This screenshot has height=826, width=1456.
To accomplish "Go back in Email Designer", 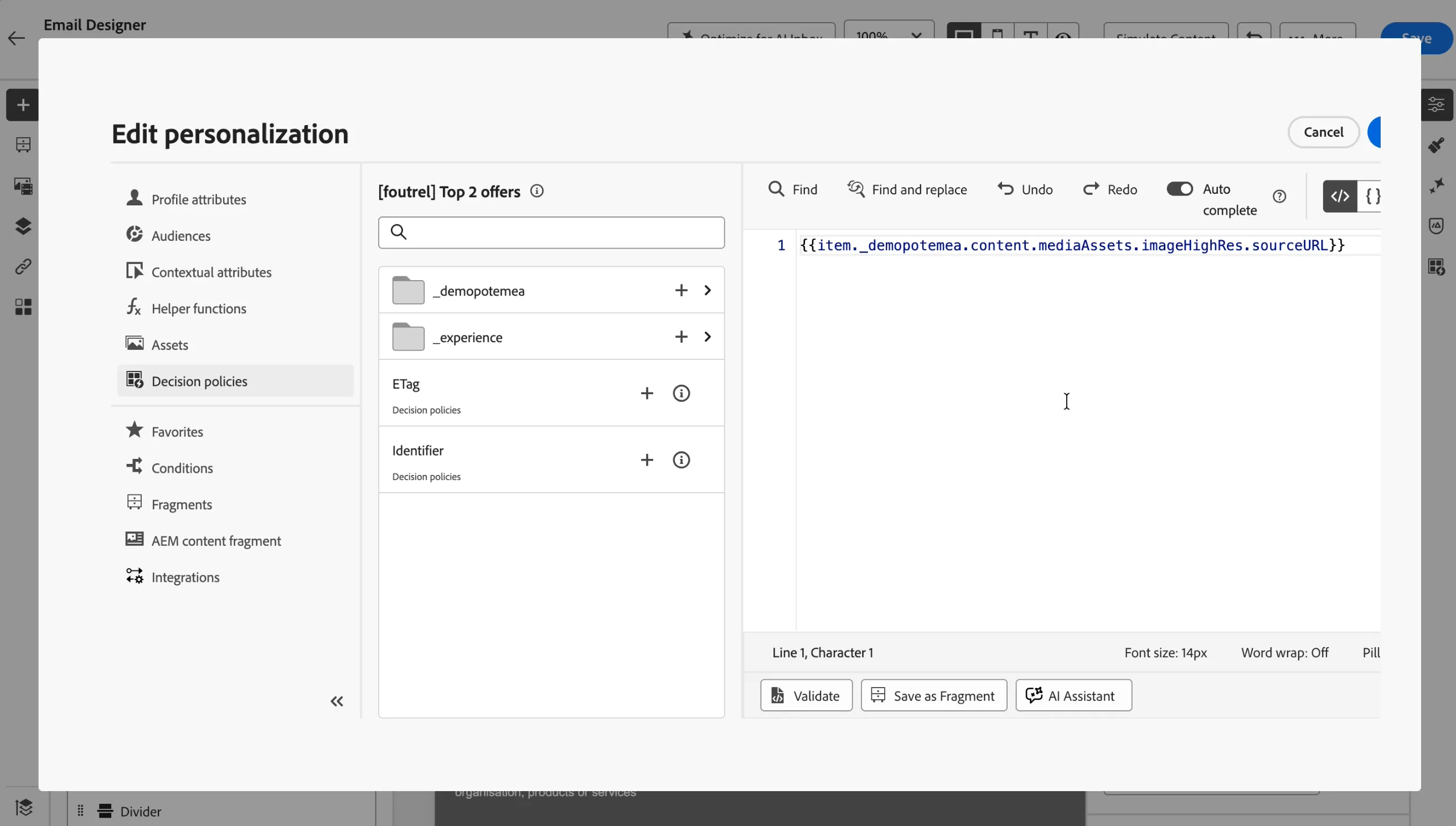I will point(17,39).
